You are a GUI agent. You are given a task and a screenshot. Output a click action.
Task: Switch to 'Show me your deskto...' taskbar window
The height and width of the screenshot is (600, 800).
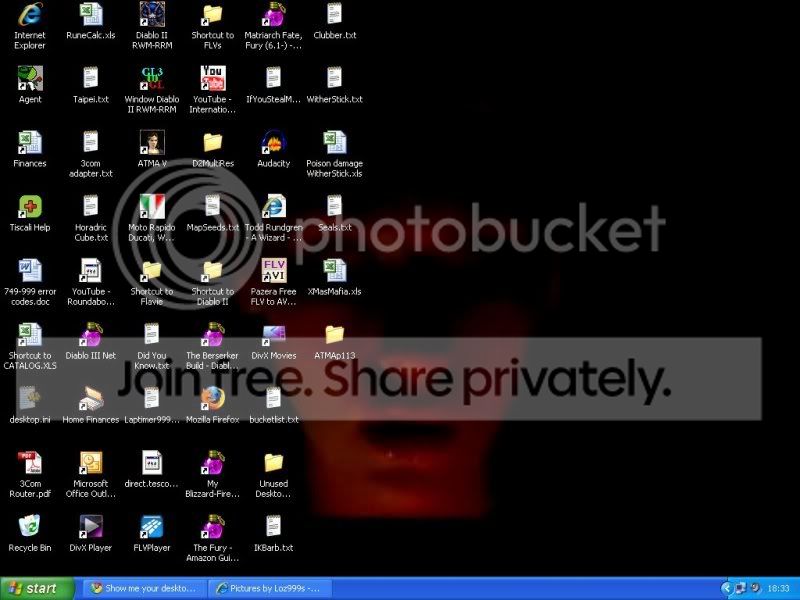144,588
